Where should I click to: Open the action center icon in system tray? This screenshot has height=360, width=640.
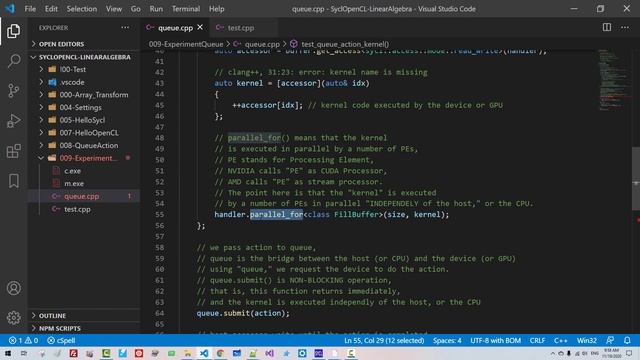coord(629,353)
